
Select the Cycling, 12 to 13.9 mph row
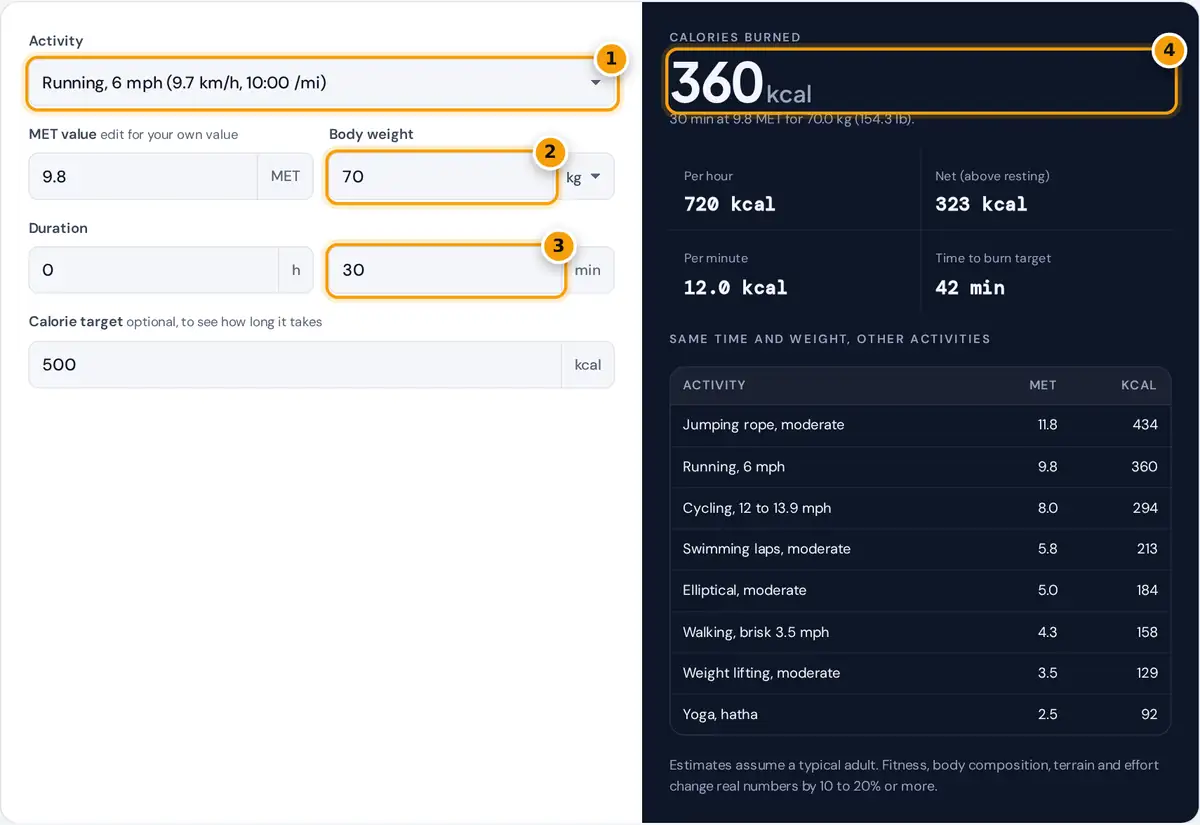(920, 508)
